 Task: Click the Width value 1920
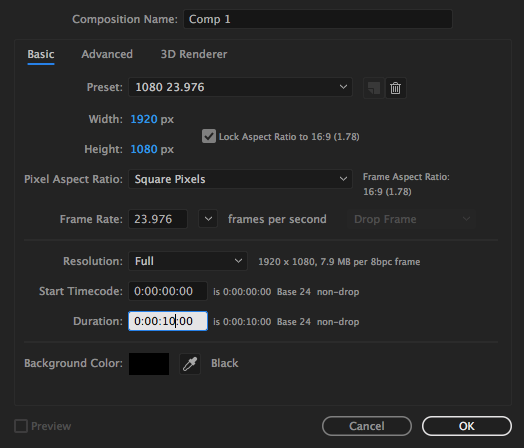(144, 119)
